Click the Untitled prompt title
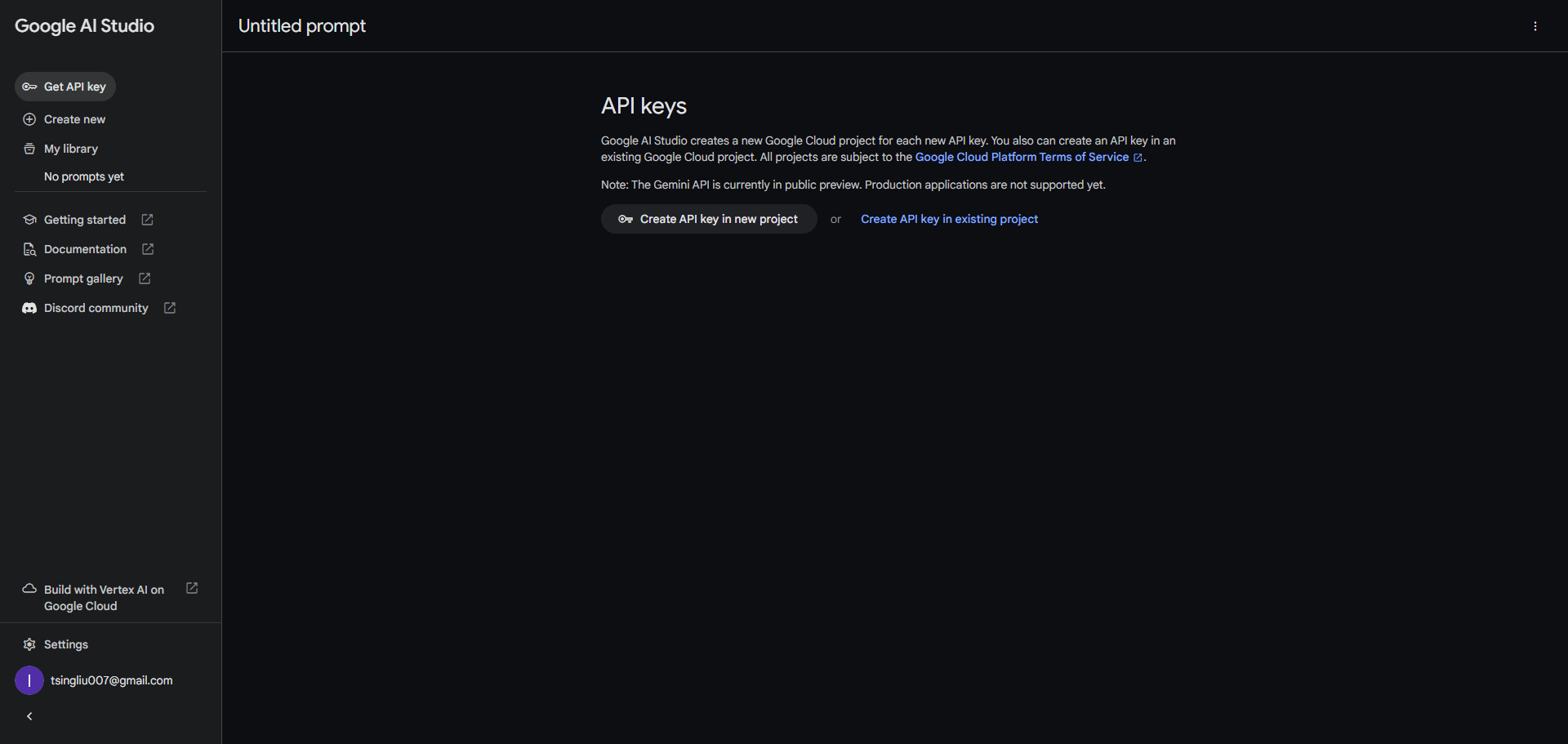The height and width of the screenshot is (744, 1568). click(302, 26)
